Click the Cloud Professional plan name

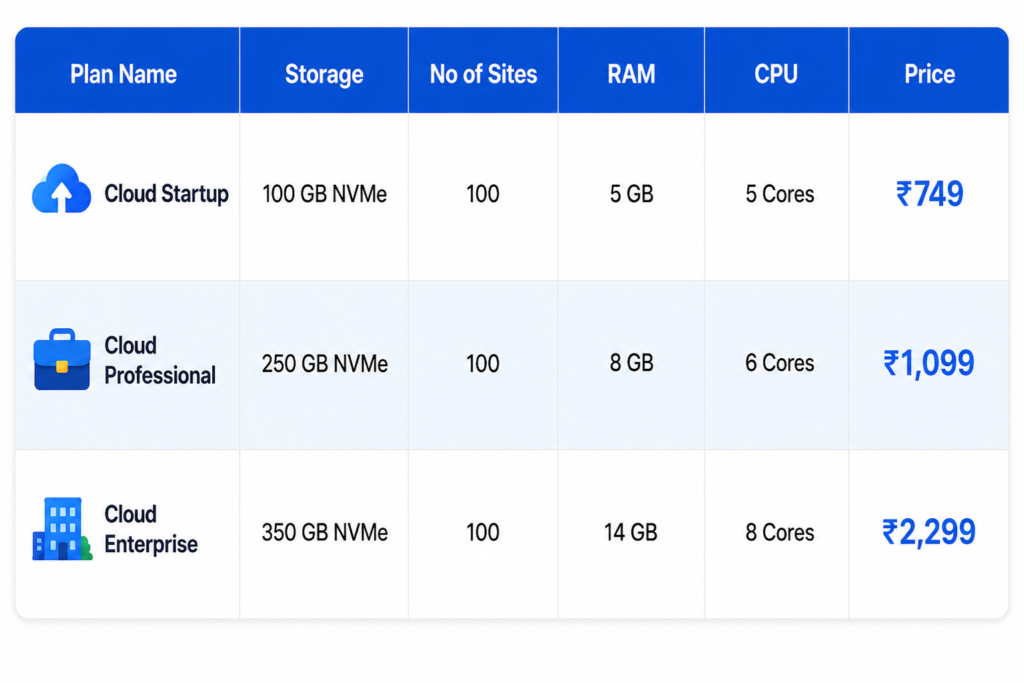[x=160, y=360]
